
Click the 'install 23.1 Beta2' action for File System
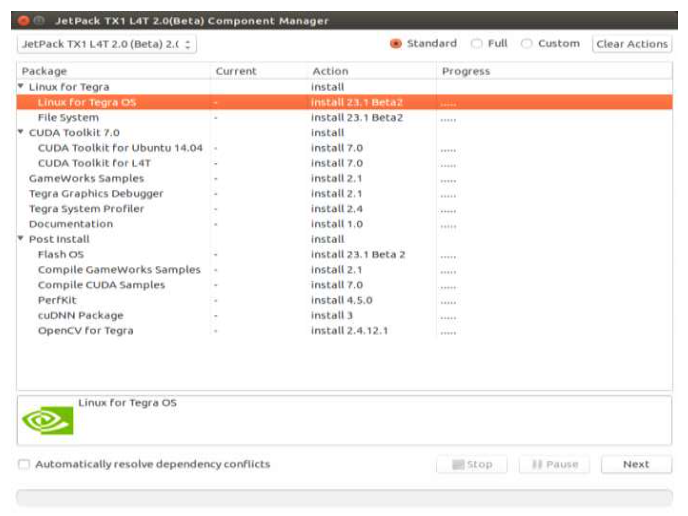tap(357, 118)
